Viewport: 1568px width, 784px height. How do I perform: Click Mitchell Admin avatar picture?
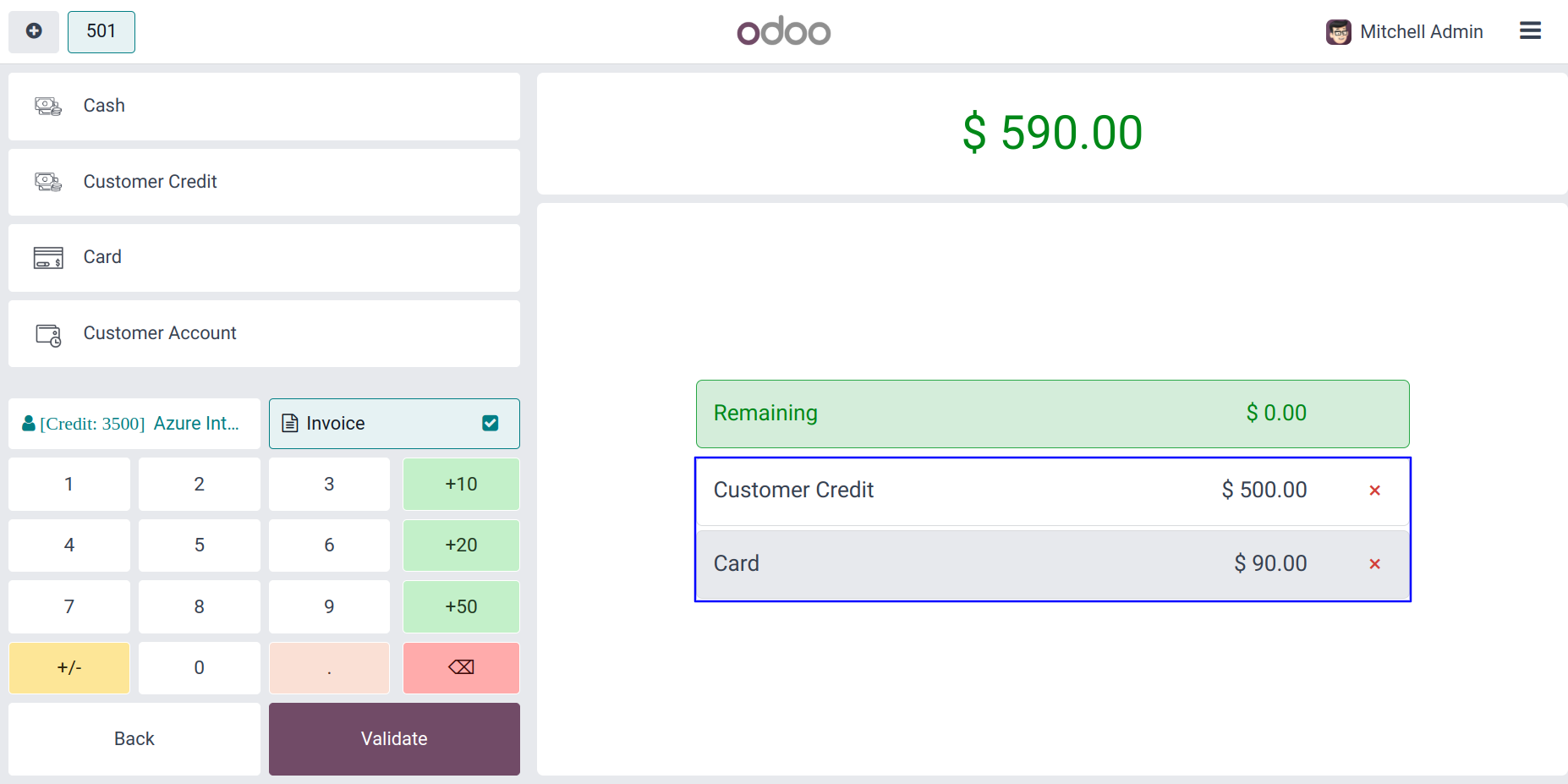tap(1338, 32)
